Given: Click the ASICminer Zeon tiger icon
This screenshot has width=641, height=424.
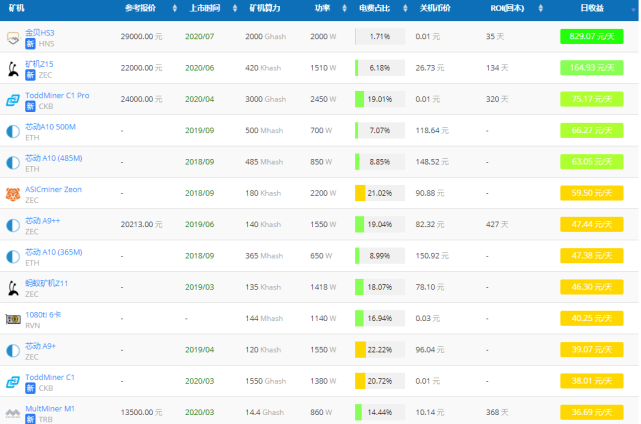Looking at the screenshot, I should (13, 194).
